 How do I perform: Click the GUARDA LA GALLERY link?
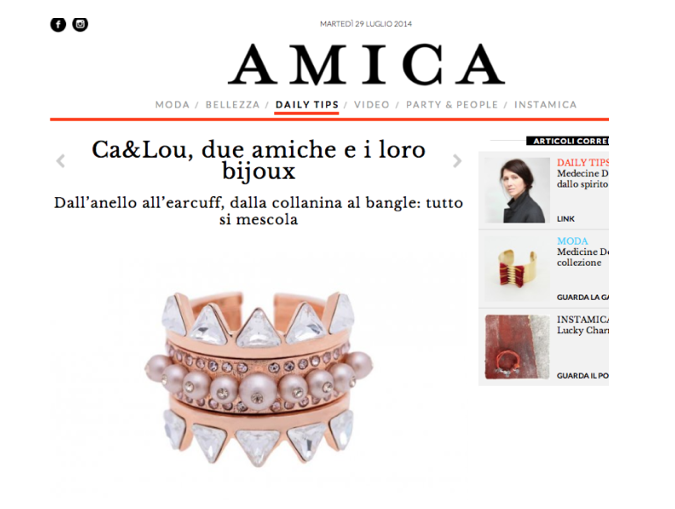pos(582,297)
